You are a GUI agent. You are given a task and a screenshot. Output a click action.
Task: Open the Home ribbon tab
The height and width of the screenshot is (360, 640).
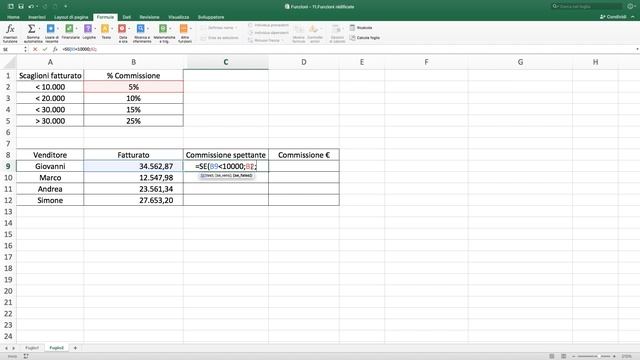click(13, 17)
